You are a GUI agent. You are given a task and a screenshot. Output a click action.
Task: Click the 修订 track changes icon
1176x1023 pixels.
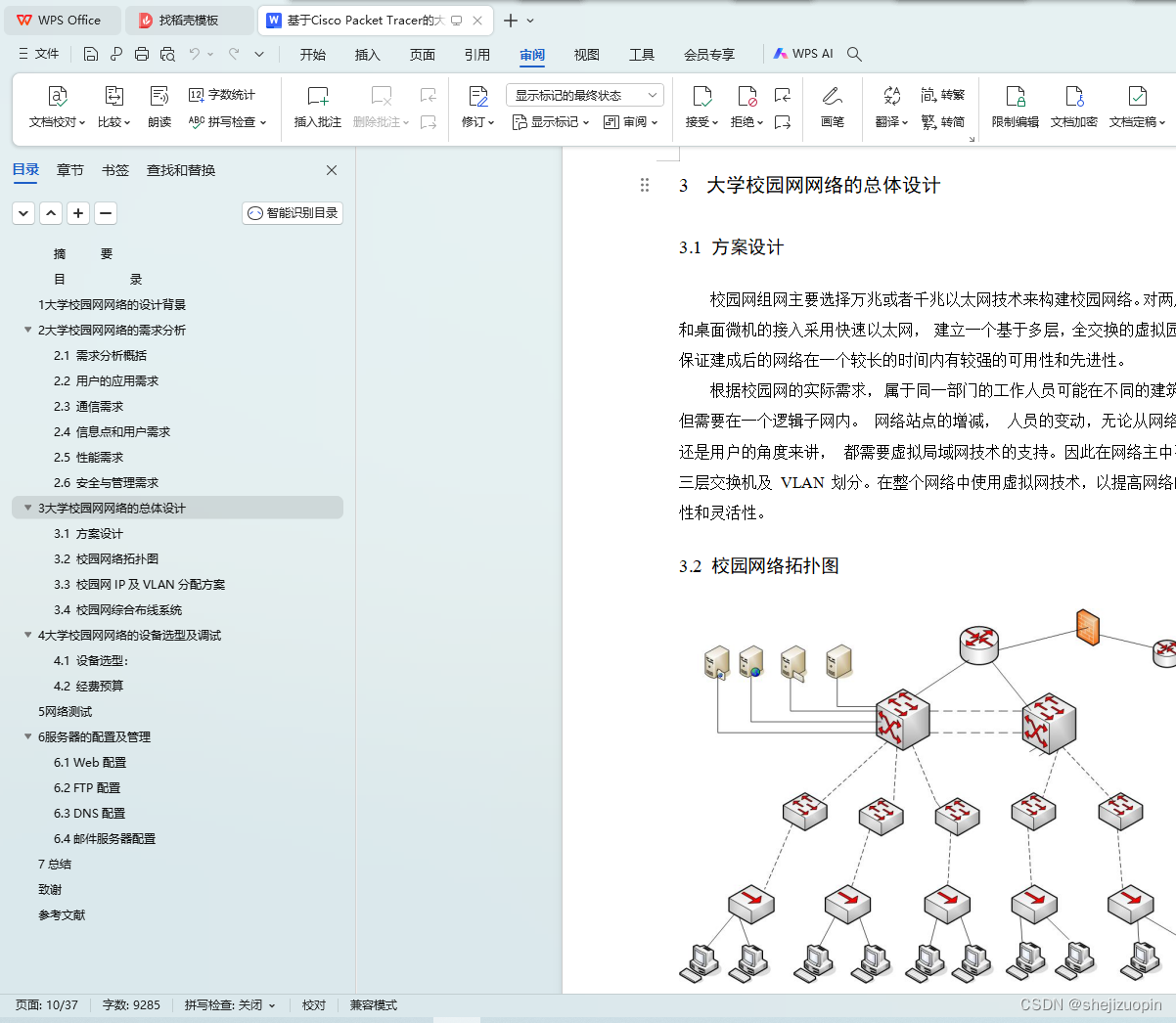478,96
